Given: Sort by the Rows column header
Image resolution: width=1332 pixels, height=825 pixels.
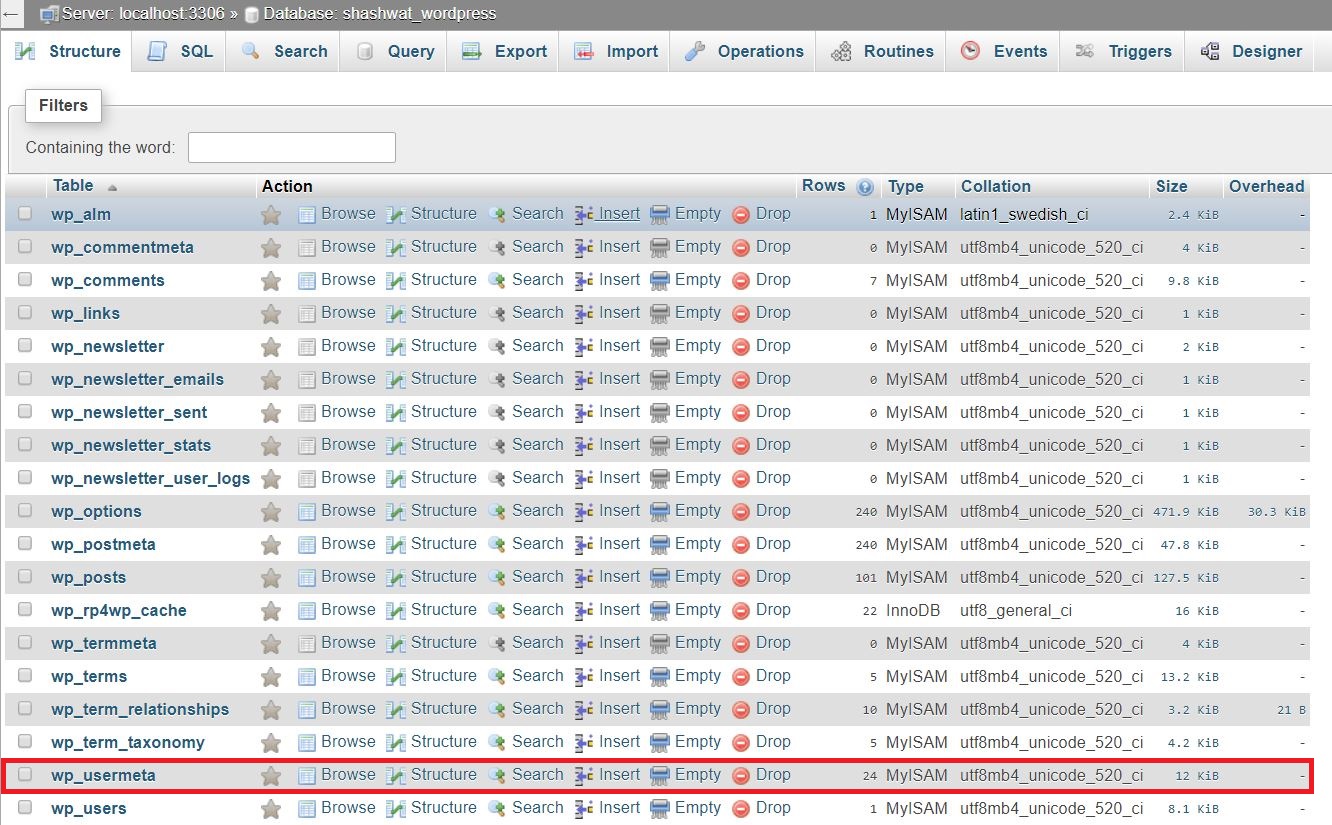Looking at the screenshot, I should pyautogui.click(x=823, y=185).
